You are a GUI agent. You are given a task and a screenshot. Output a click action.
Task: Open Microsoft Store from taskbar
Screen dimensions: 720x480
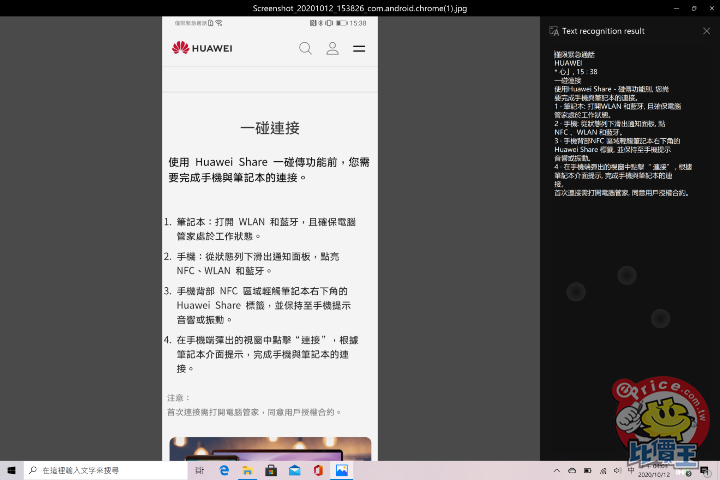[x=271, y=470]
